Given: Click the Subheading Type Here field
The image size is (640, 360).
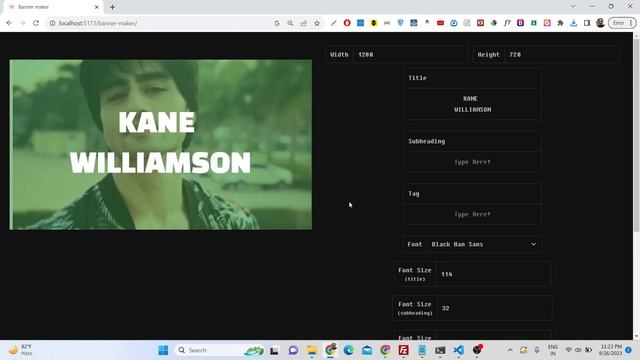Looking at the screenshot, I should [x=472, y=162].
